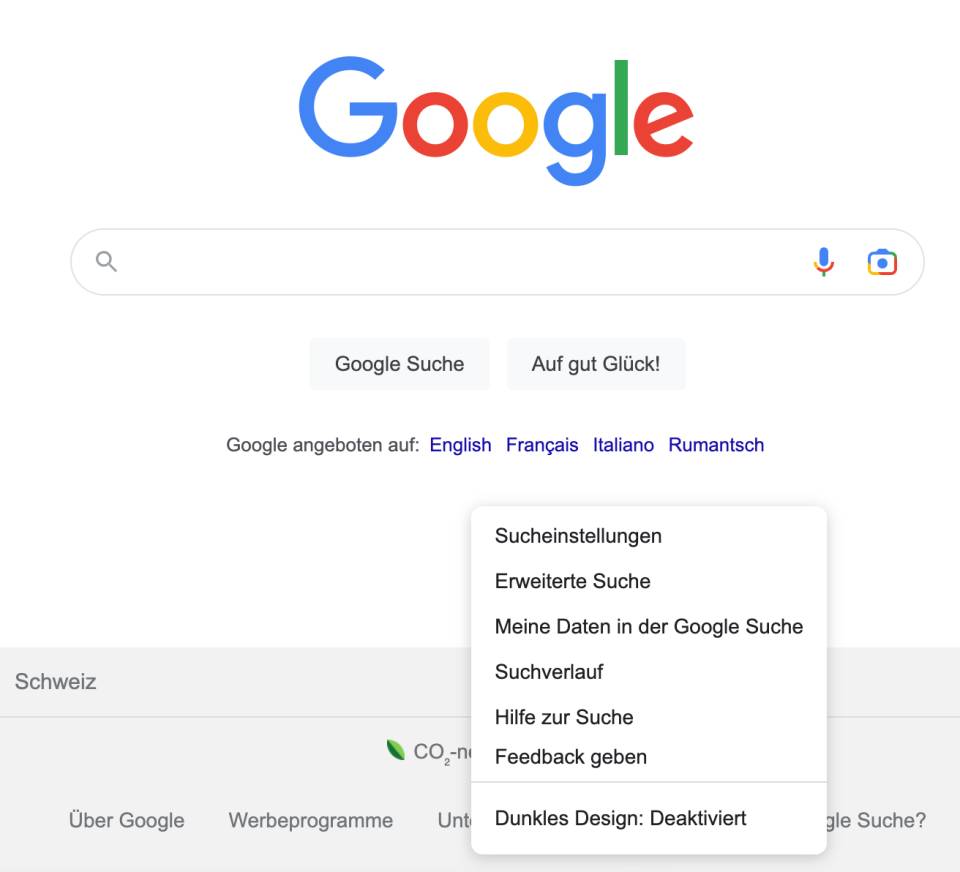Image resolution: width=960 pixels, height=872 pixels.
Task: Click inside the empty search input field
Action: click(450, 260)
